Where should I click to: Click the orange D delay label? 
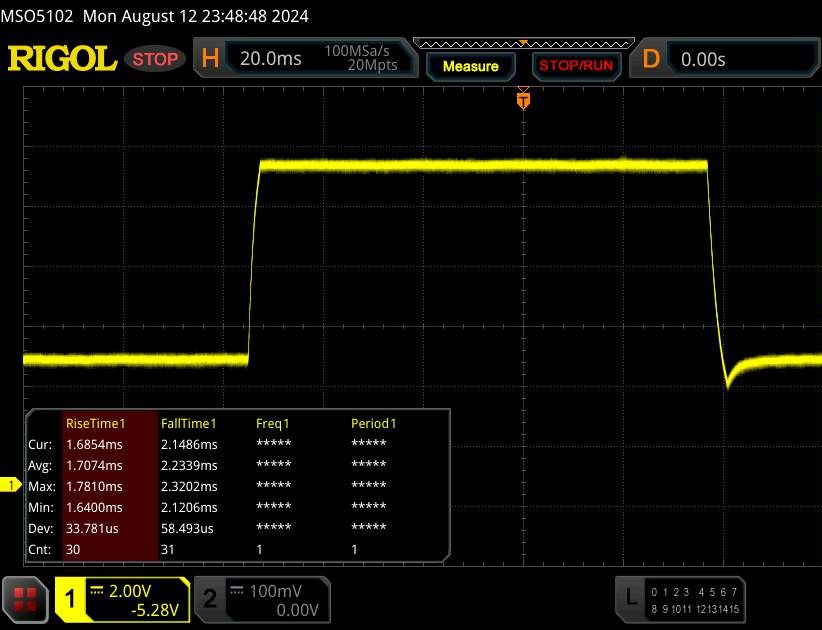click(651, 59)
